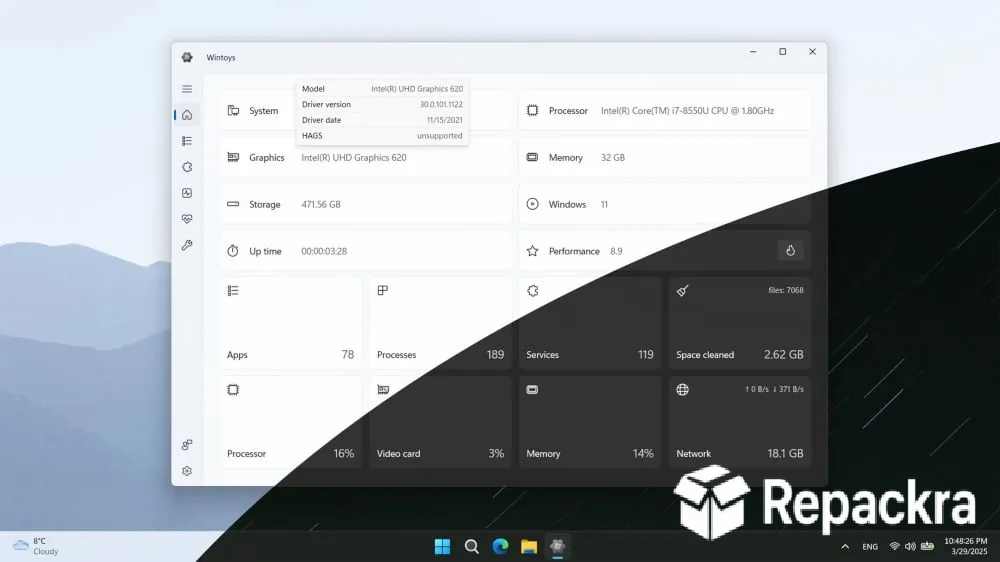Open the hamburger navigation menu
1000x562 pixels.
pos(187,89)
